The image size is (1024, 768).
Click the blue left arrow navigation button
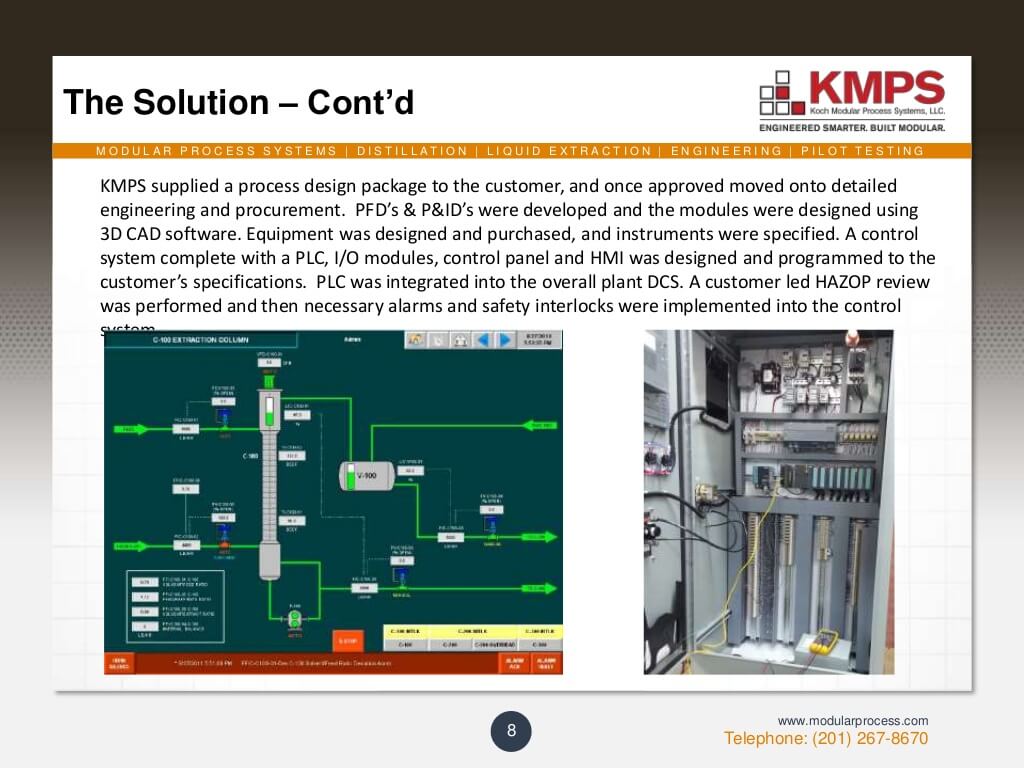tap(484, 340)
